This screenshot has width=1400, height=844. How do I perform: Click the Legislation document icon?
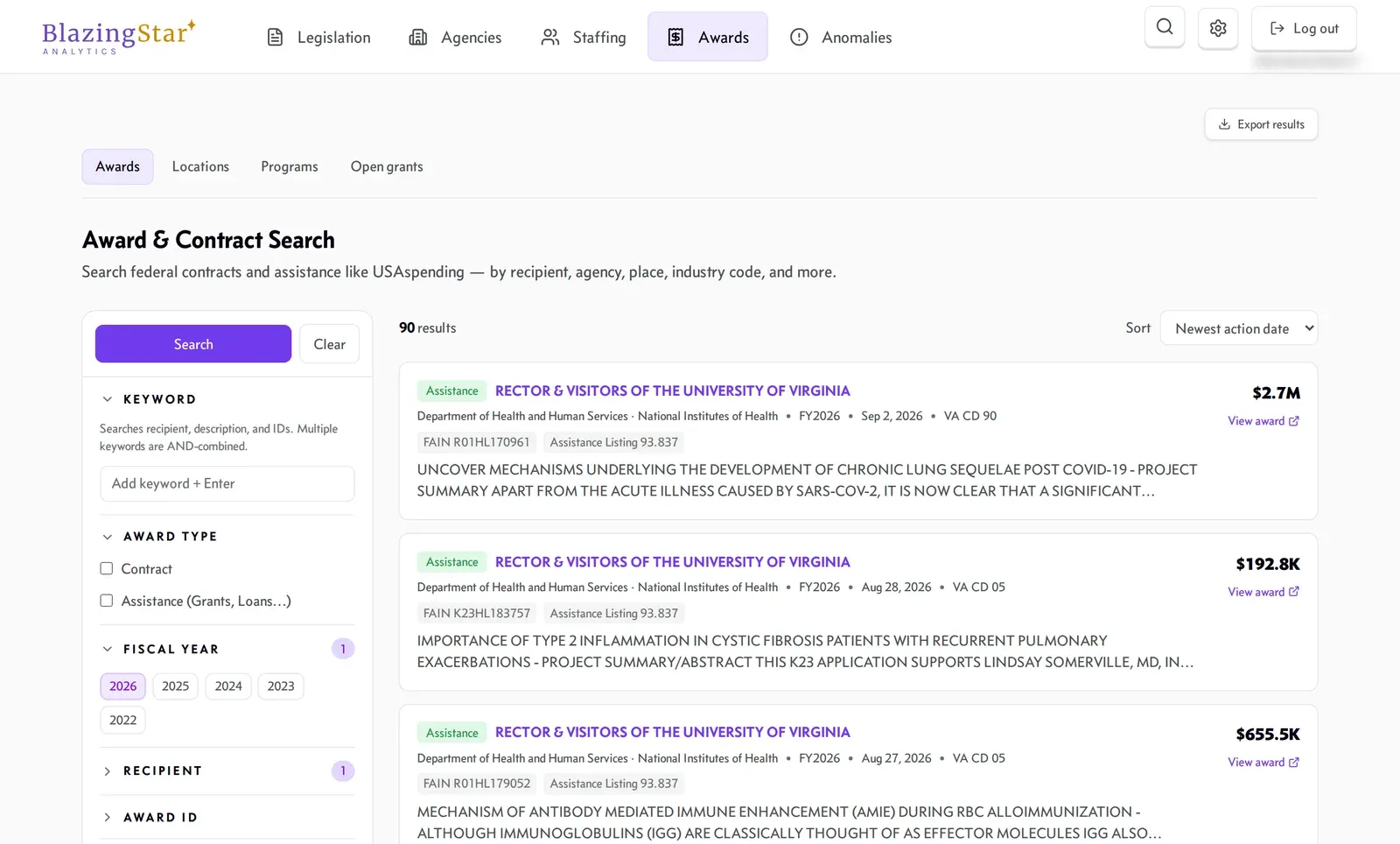[x=275, y=37]
